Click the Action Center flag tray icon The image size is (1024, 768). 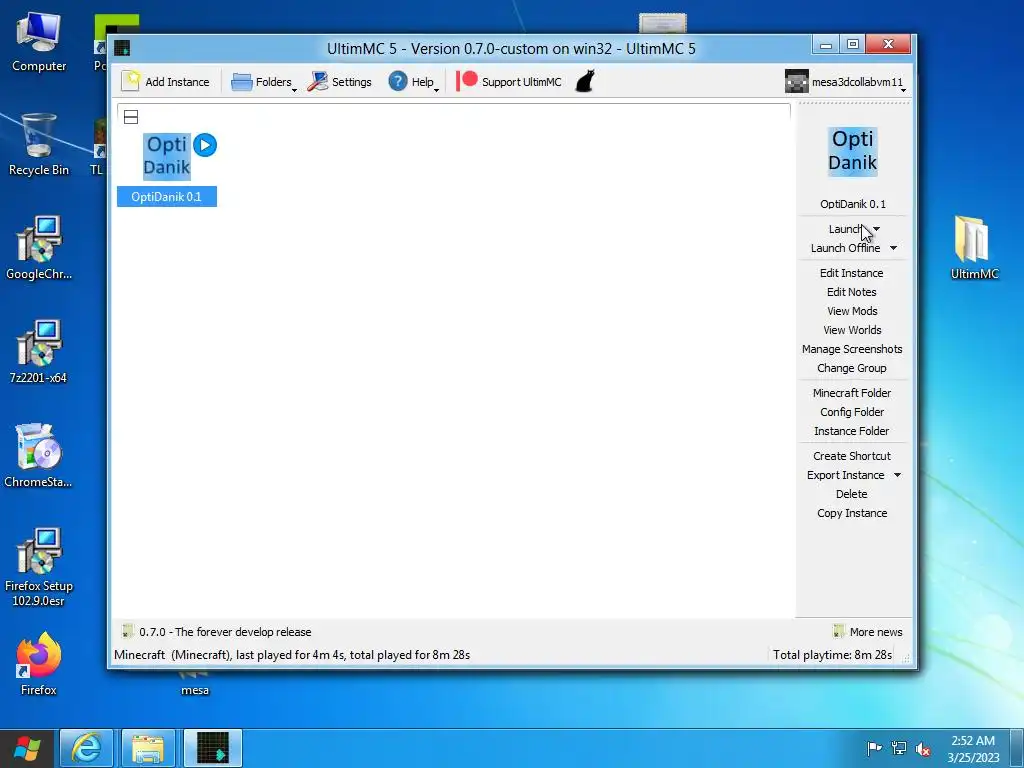(874, 748)
